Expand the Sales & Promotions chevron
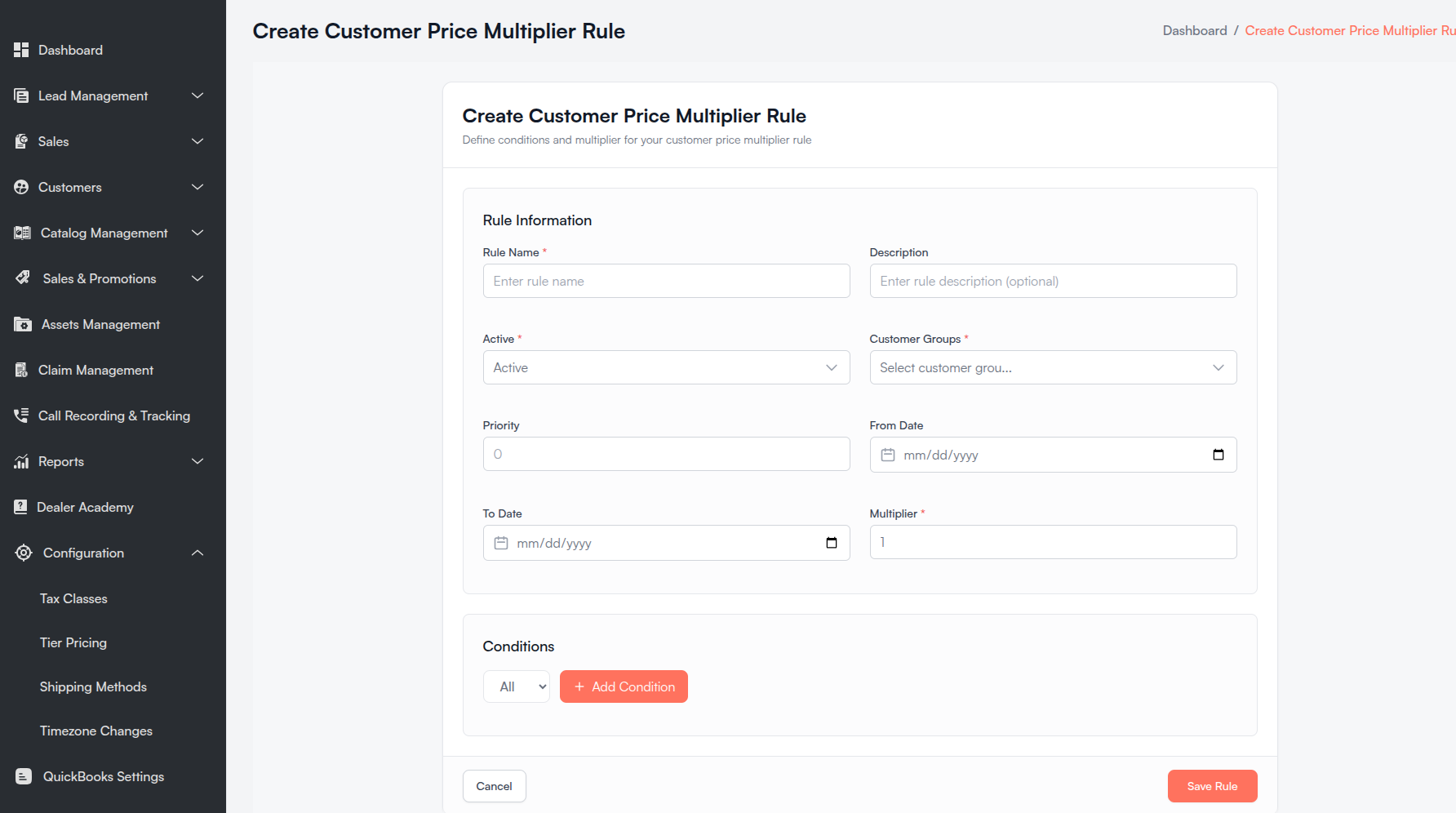 (x=198, y=278)
